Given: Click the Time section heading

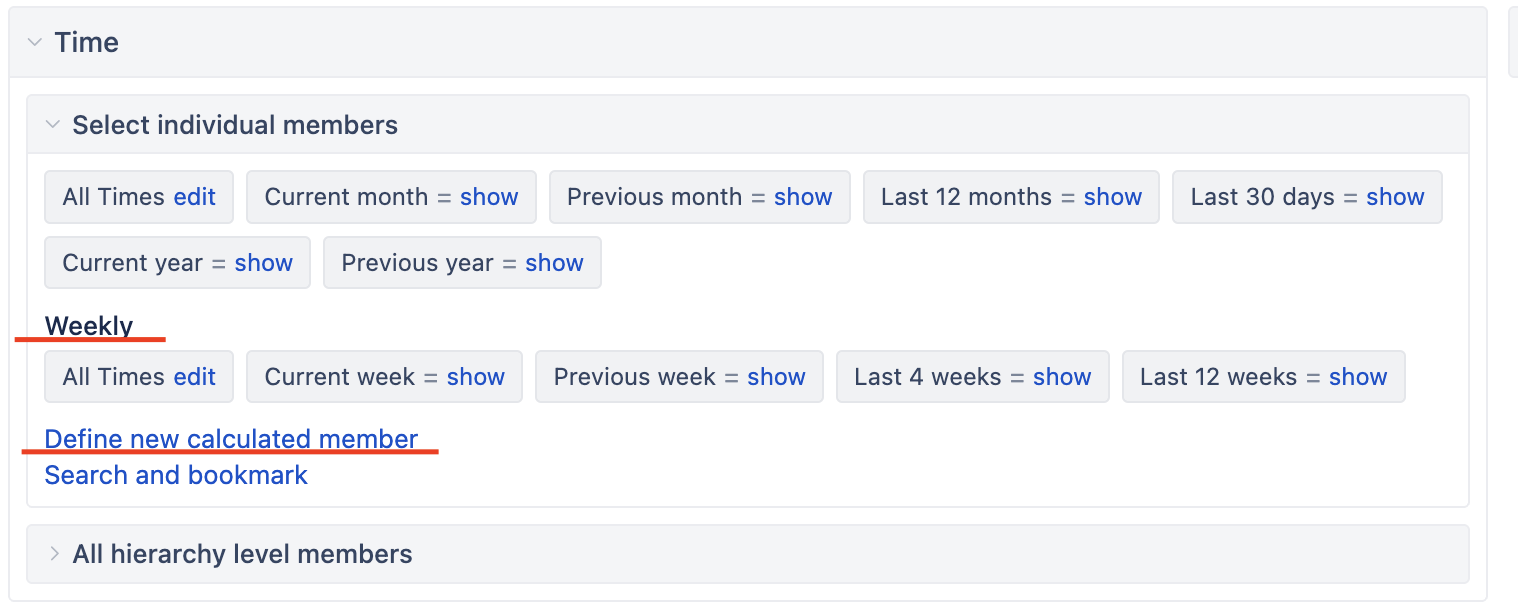Looking at the screenshot, I should 86,43.
